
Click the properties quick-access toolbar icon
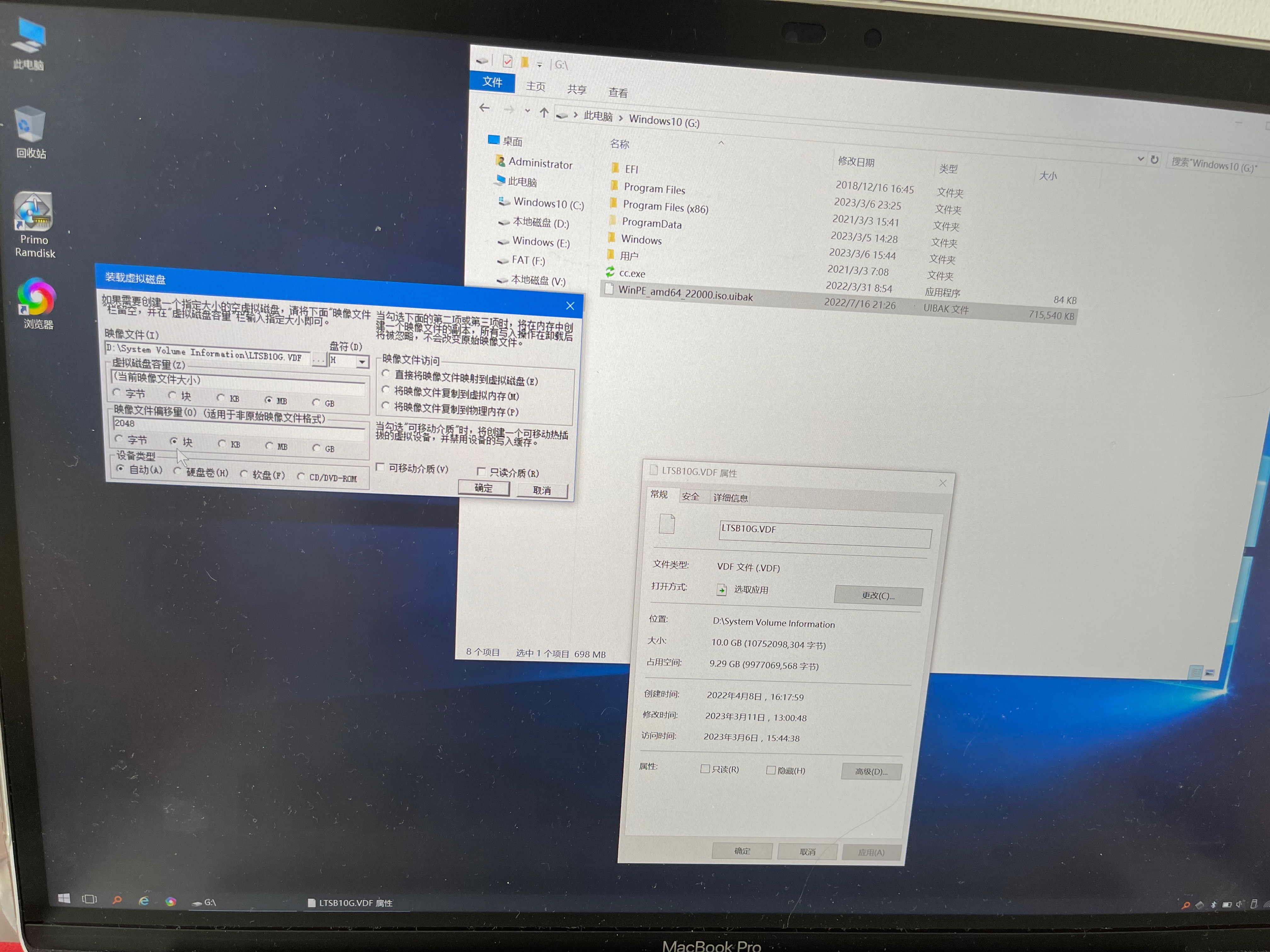click(507, 61)
